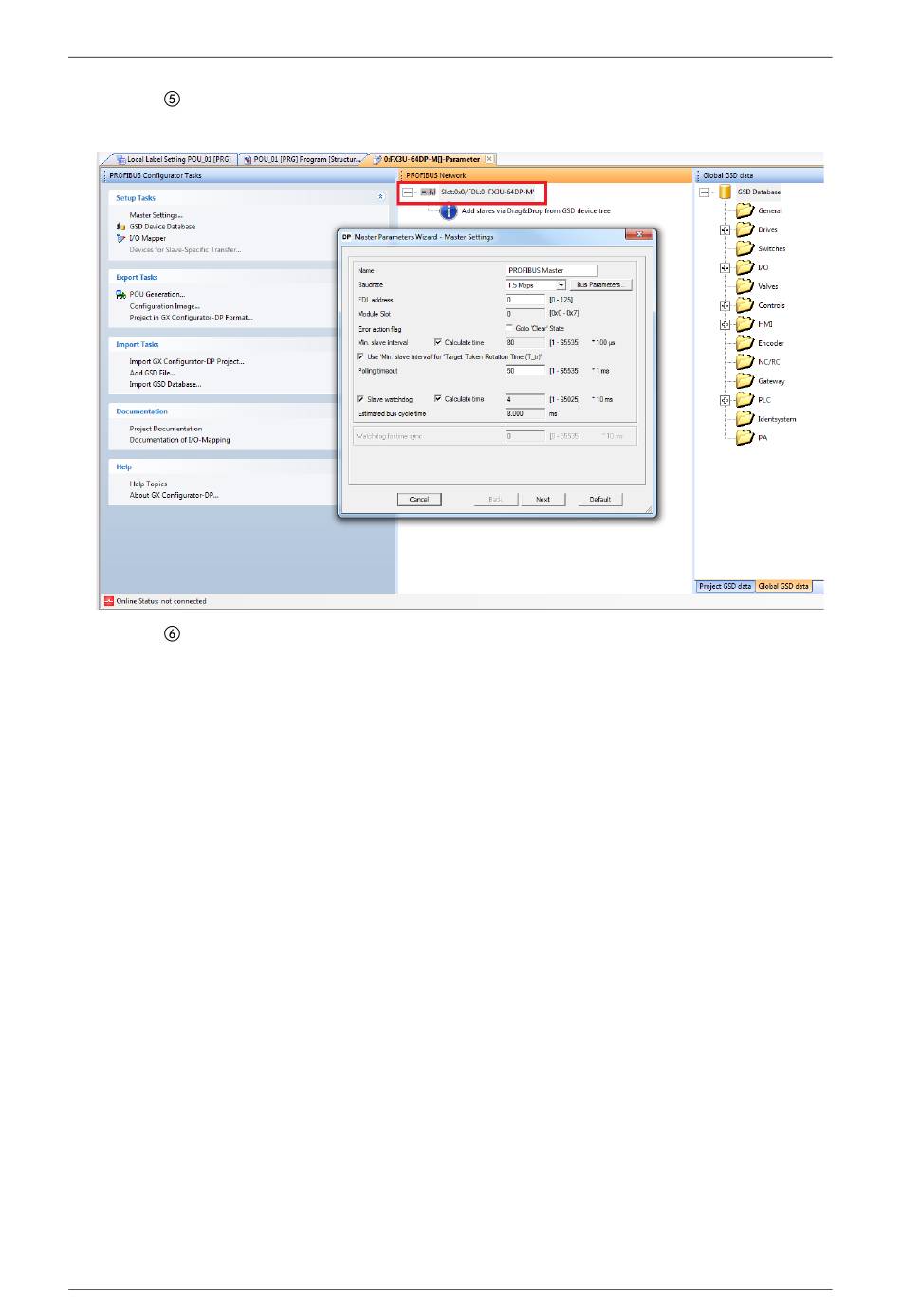Expand the PLC folder node

pyautogui.click(x=725, y=400)
